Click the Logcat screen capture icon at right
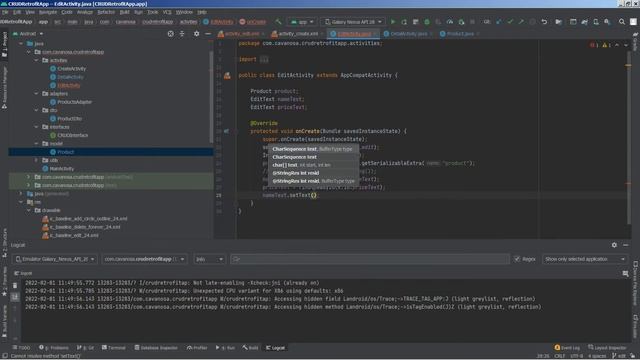 (x=626, y=274)
